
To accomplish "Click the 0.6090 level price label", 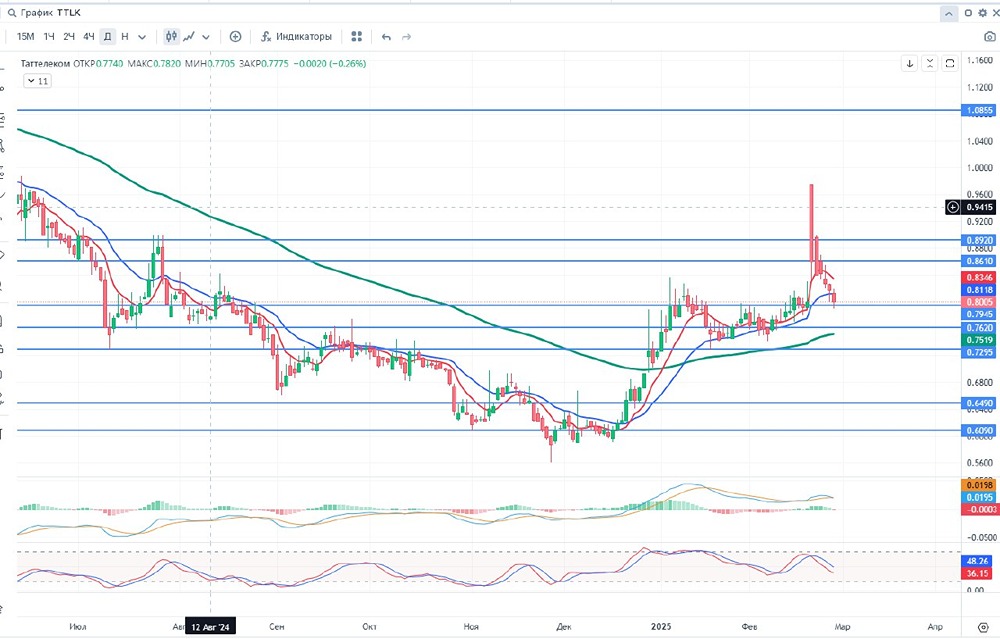I will tap(980, 430).
